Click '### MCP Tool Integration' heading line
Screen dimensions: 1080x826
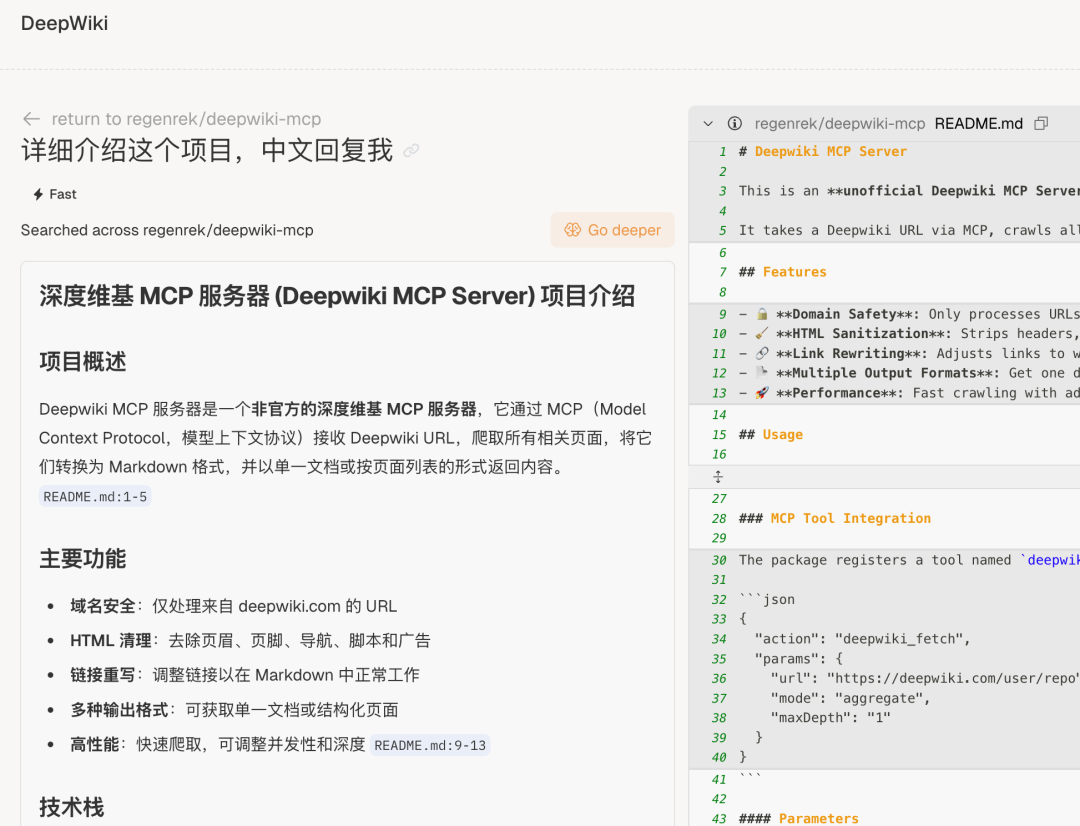pyautogui.click(x=835, y=519)
